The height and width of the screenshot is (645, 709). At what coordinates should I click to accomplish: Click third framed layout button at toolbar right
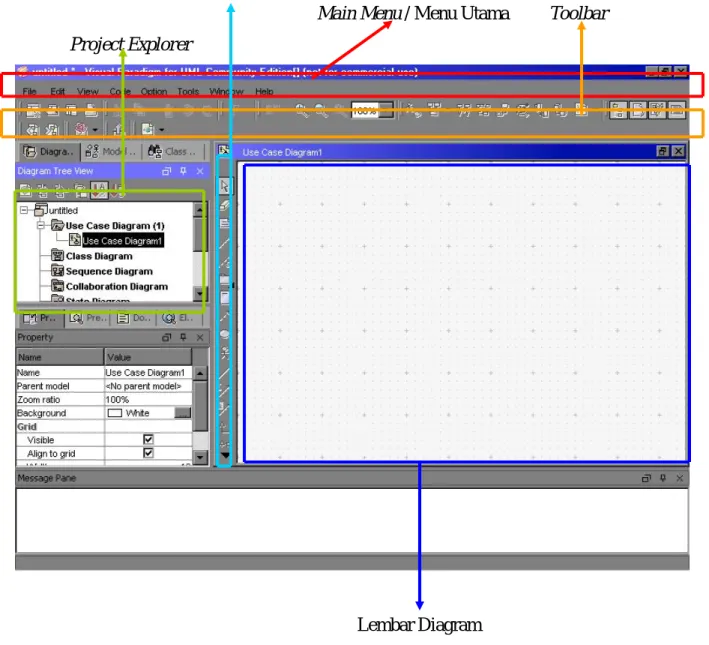point(657,110)
